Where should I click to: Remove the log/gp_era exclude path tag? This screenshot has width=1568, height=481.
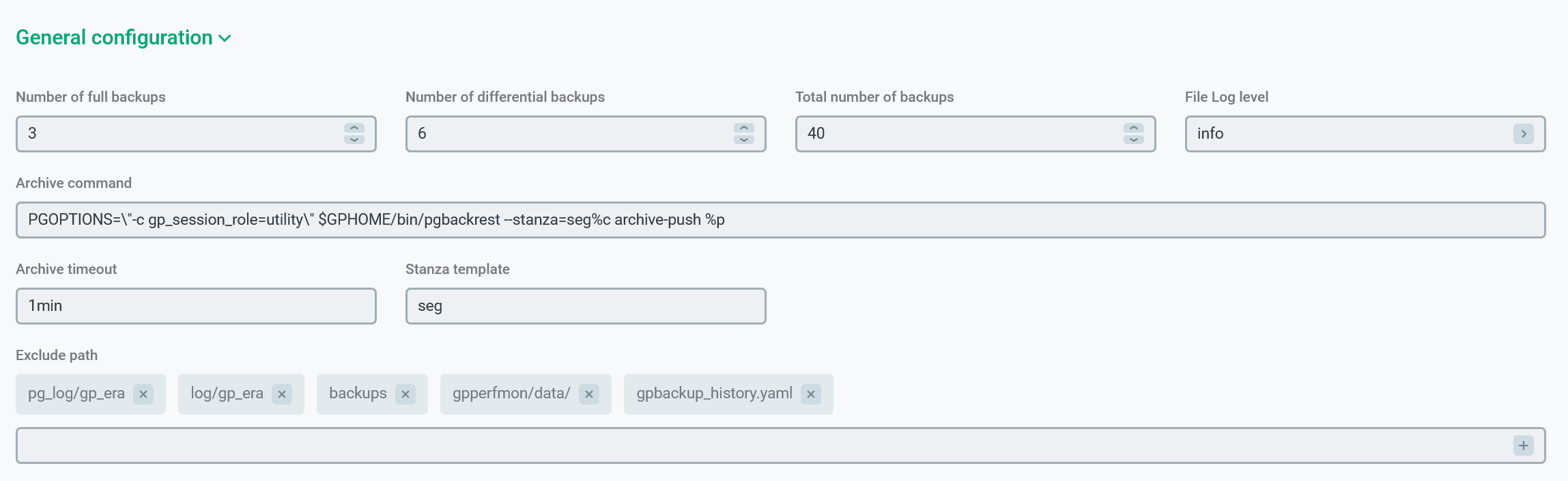pos(282,394)
